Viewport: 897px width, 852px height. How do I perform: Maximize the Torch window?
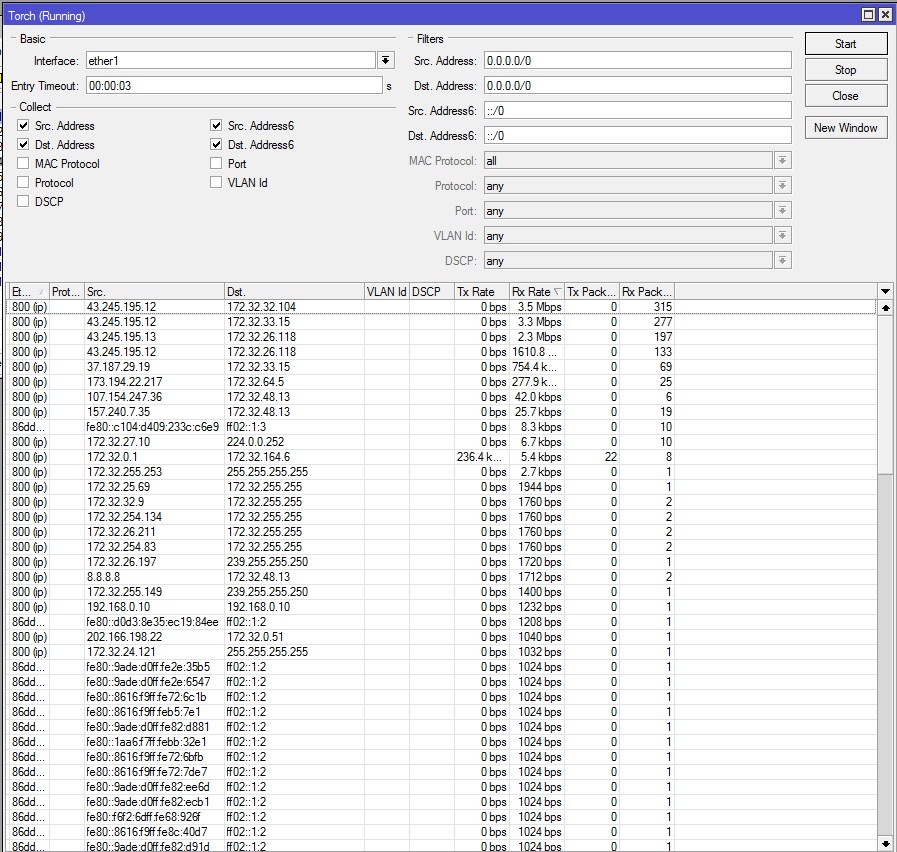[x=868, y=15]
